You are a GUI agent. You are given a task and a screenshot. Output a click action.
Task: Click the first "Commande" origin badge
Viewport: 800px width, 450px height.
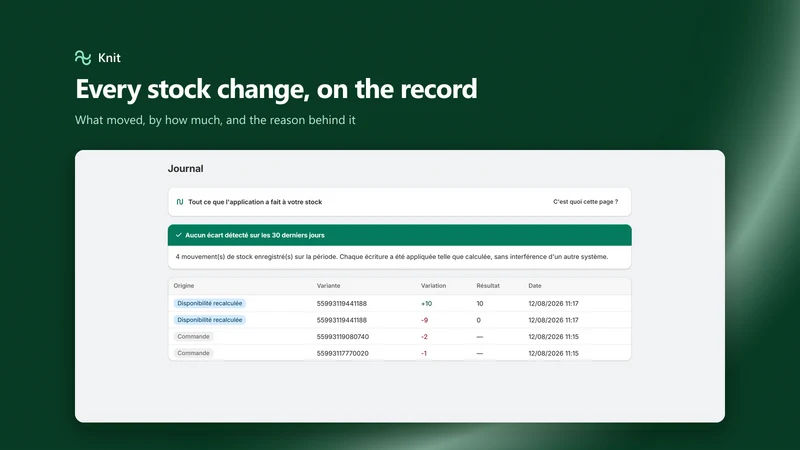coord(193,336)
